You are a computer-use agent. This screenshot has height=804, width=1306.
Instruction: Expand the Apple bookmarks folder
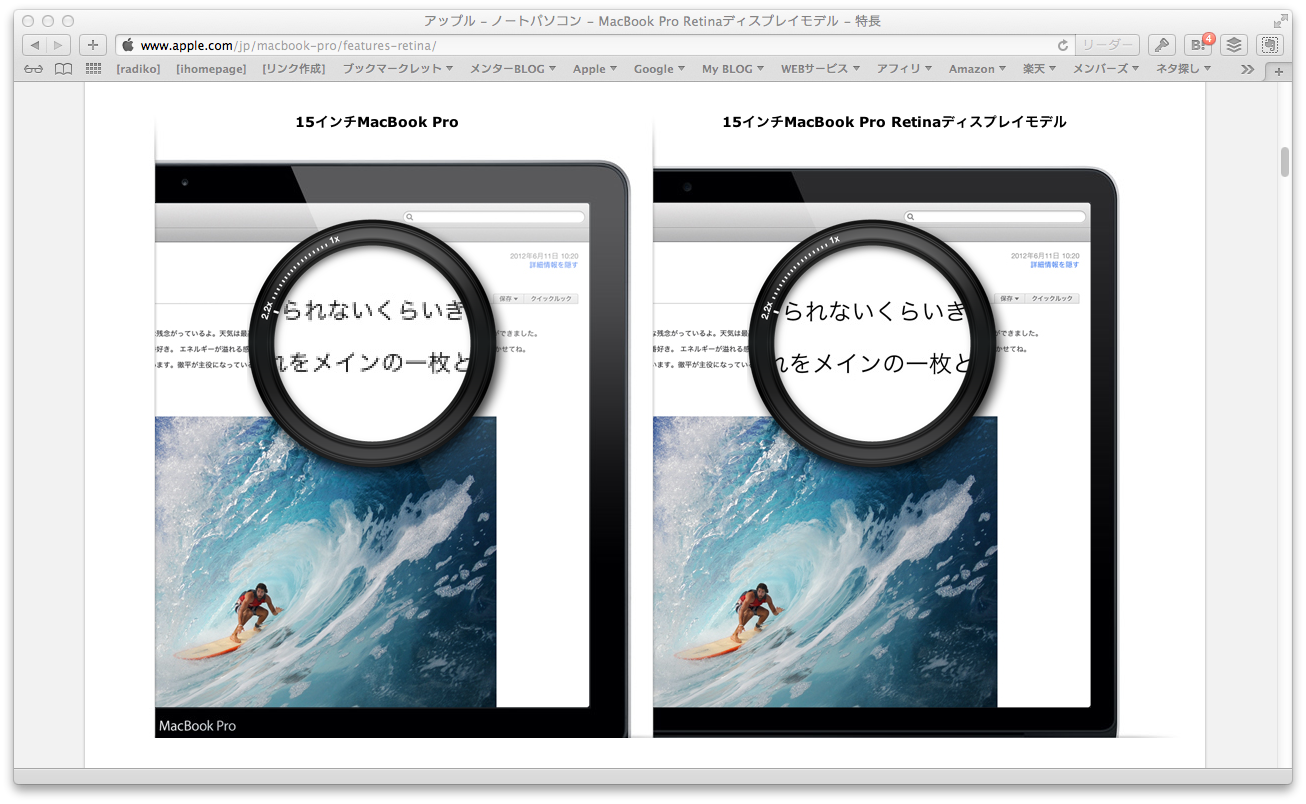596,69
